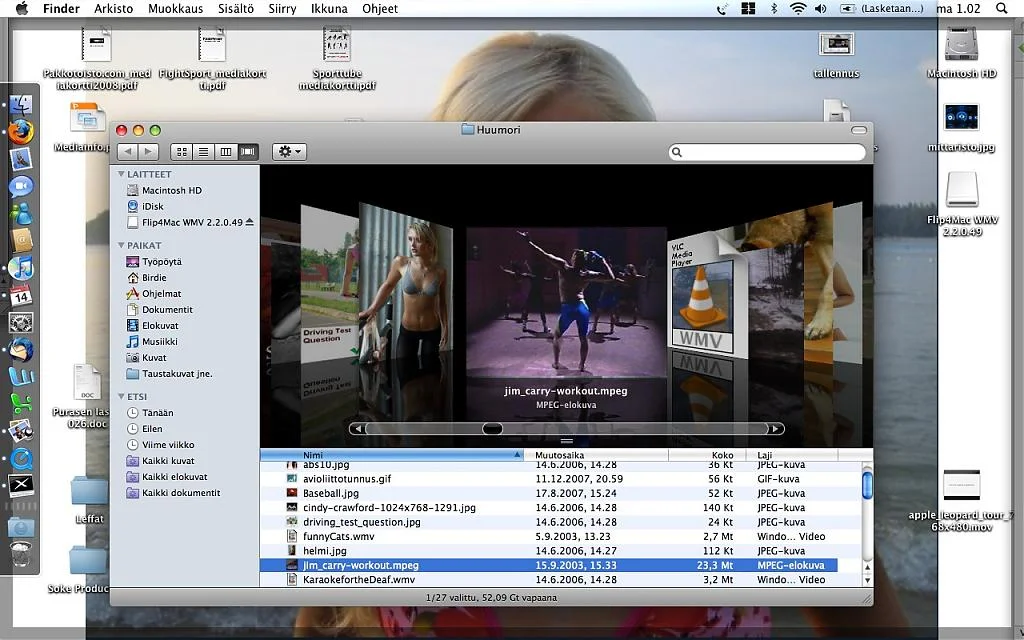The width and height of the screenshot is (1024, 640).
Task: Switch to icon view in Finder toolbar
Action: point(182,152)
